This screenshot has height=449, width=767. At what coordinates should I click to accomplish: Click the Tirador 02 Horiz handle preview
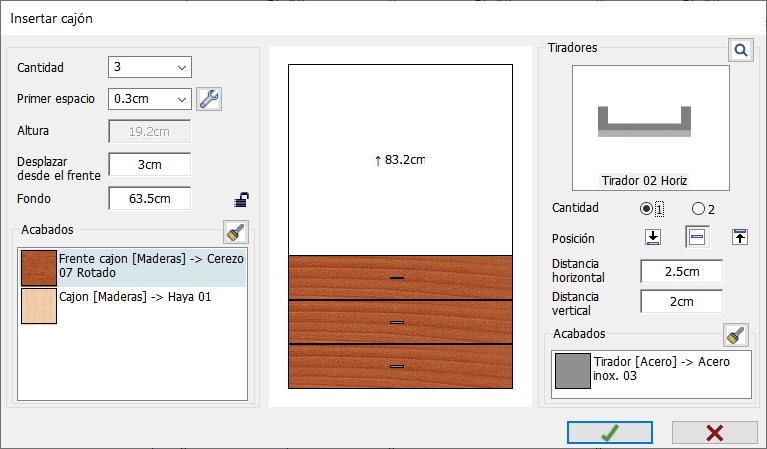click(x=651, y=128)
